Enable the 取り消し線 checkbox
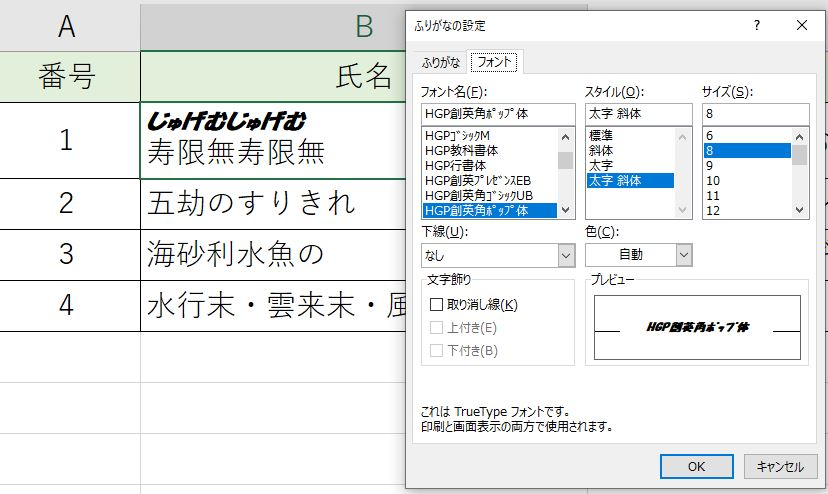Viewport: 828px width, 494px height. click(x=436, y=304)
